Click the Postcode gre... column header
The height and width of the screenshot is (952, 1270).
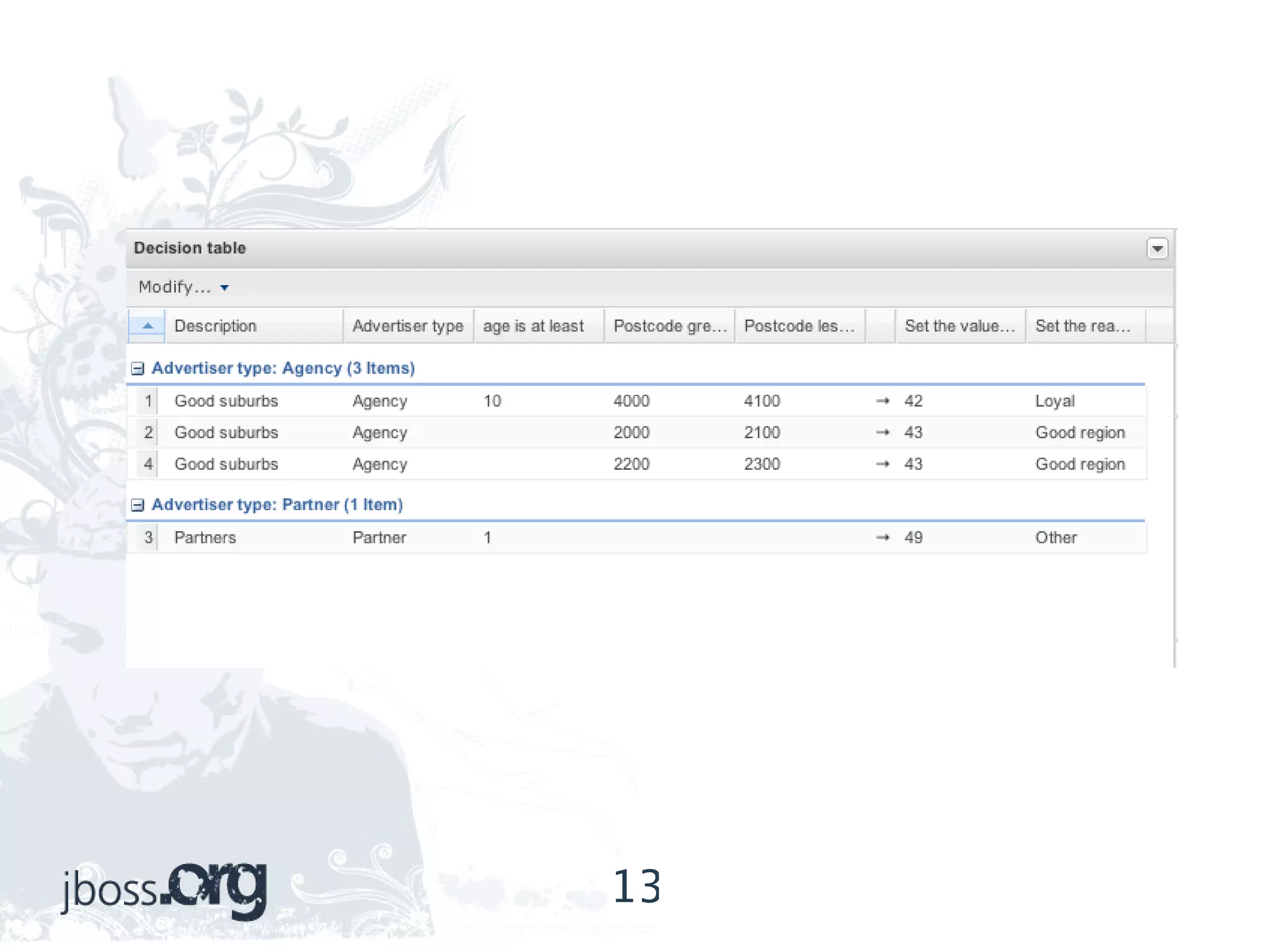(x=668, y=326)
